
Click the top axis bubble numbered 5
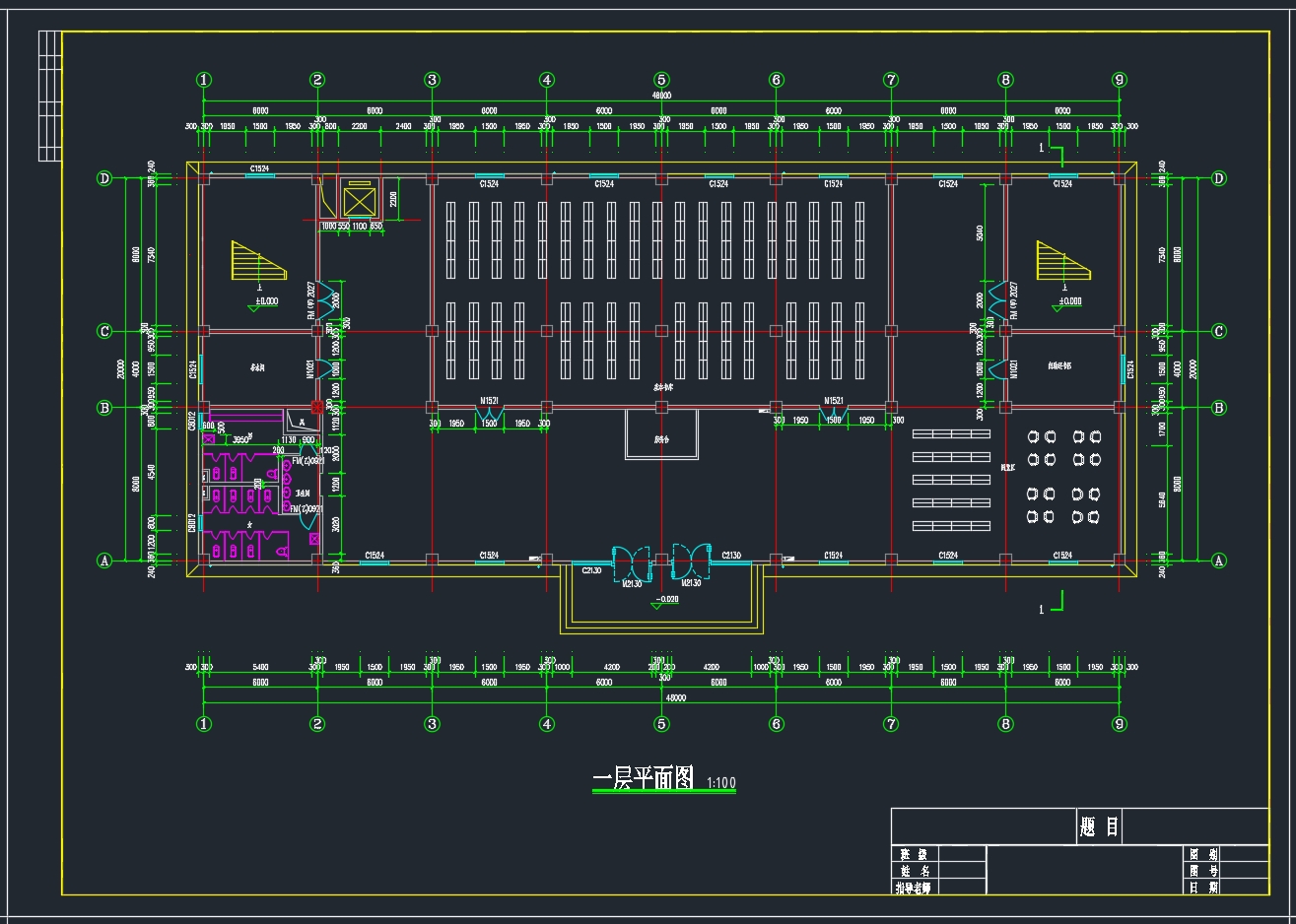(x=661, y=80)
